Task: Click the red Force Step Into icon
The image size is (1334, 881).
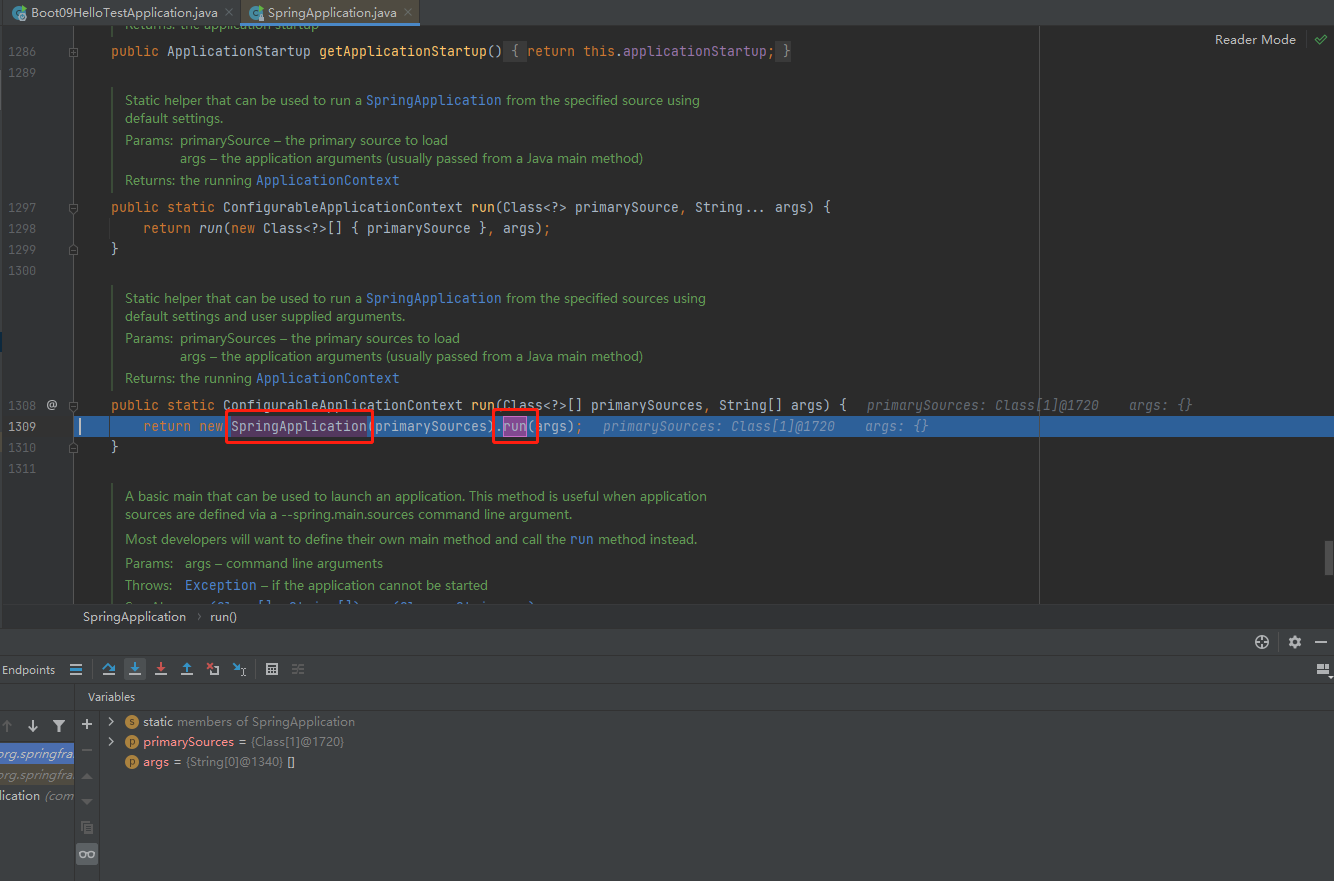Action: tap(161, 670)
